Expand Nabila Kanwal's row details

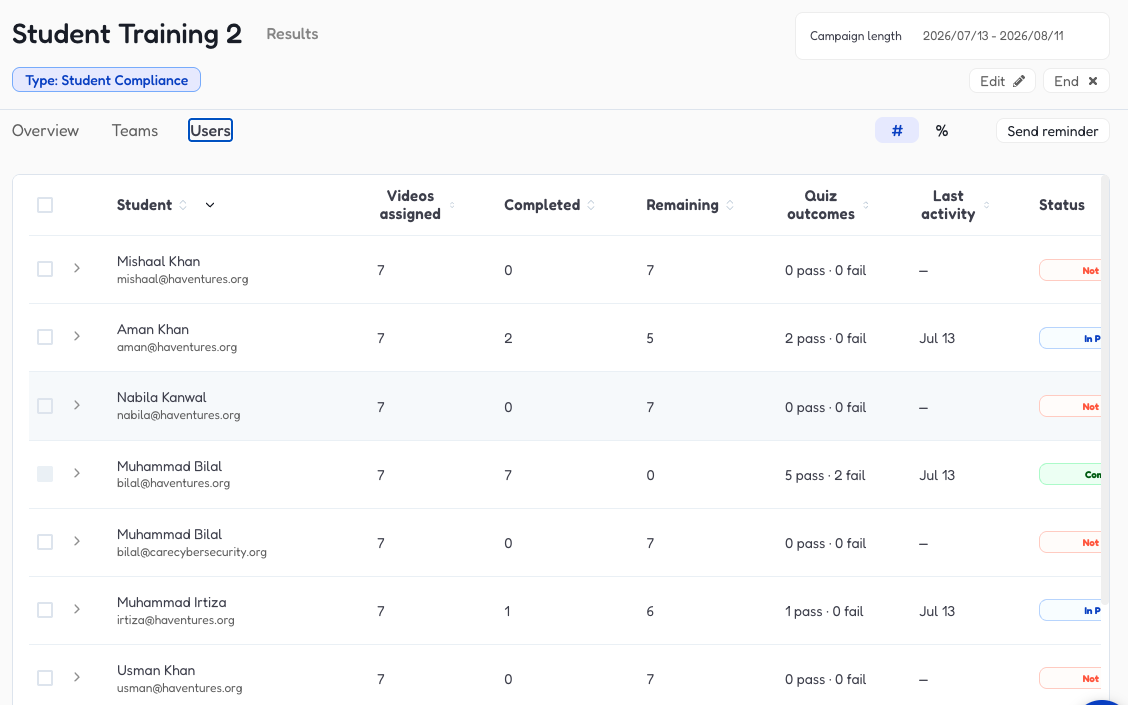(x=76, y=405)
